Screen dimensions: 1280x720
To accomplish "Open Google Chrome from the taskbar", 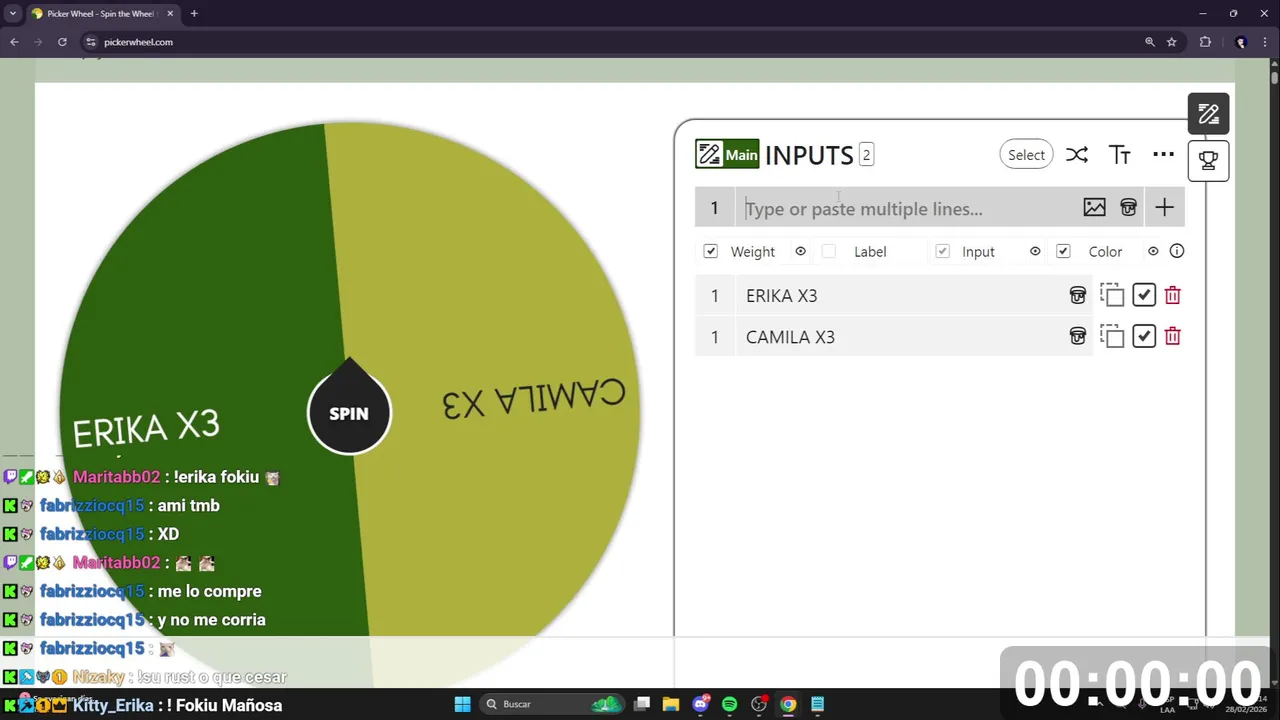I will click(x=788, y=704).
